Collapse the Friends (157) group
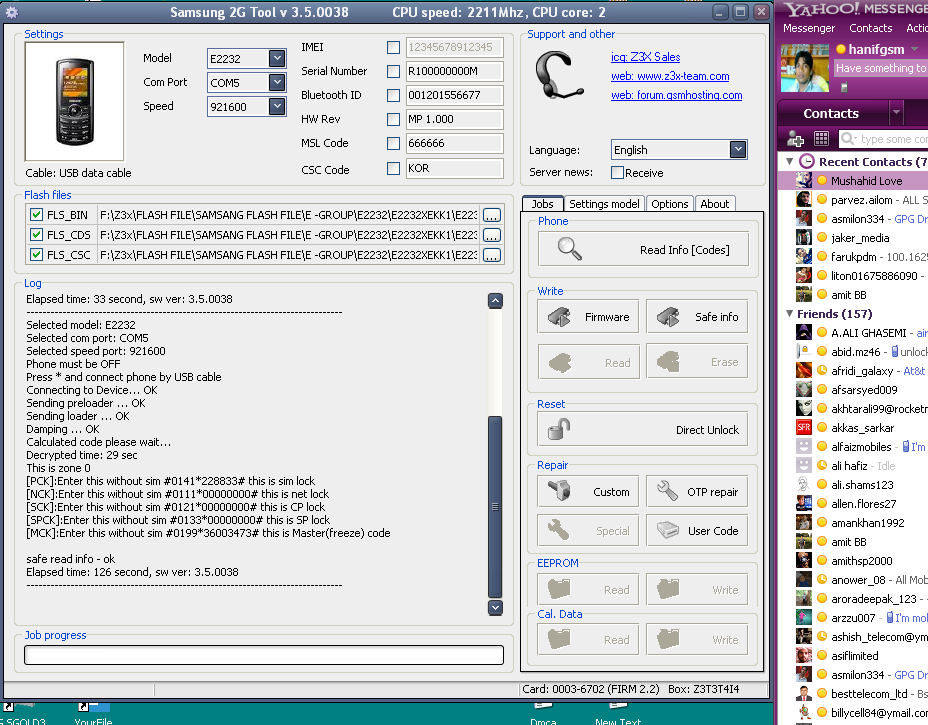The image size is (928, 725). [790, 314]
